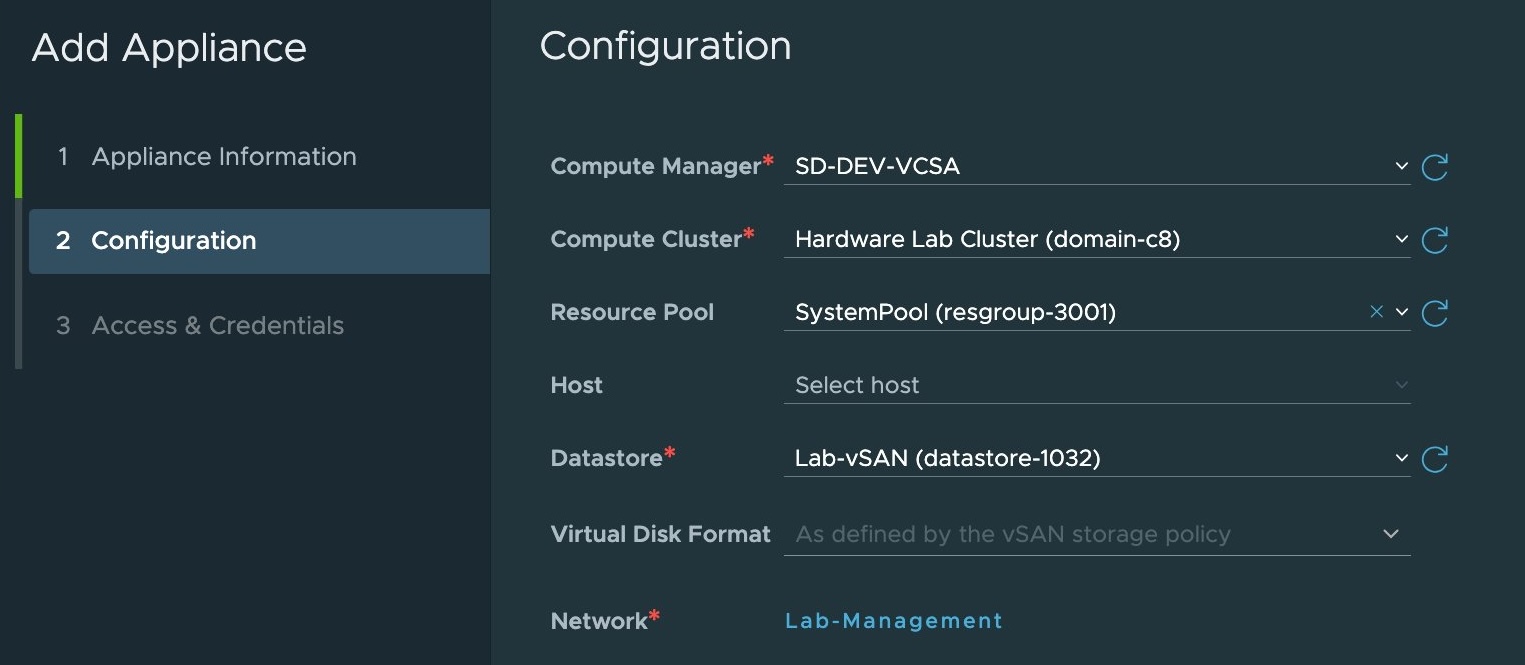Viewport: 1525px width, 665px height.
Task: Refresh the Compute Manager list
Action: click(x=1434, y=167)
